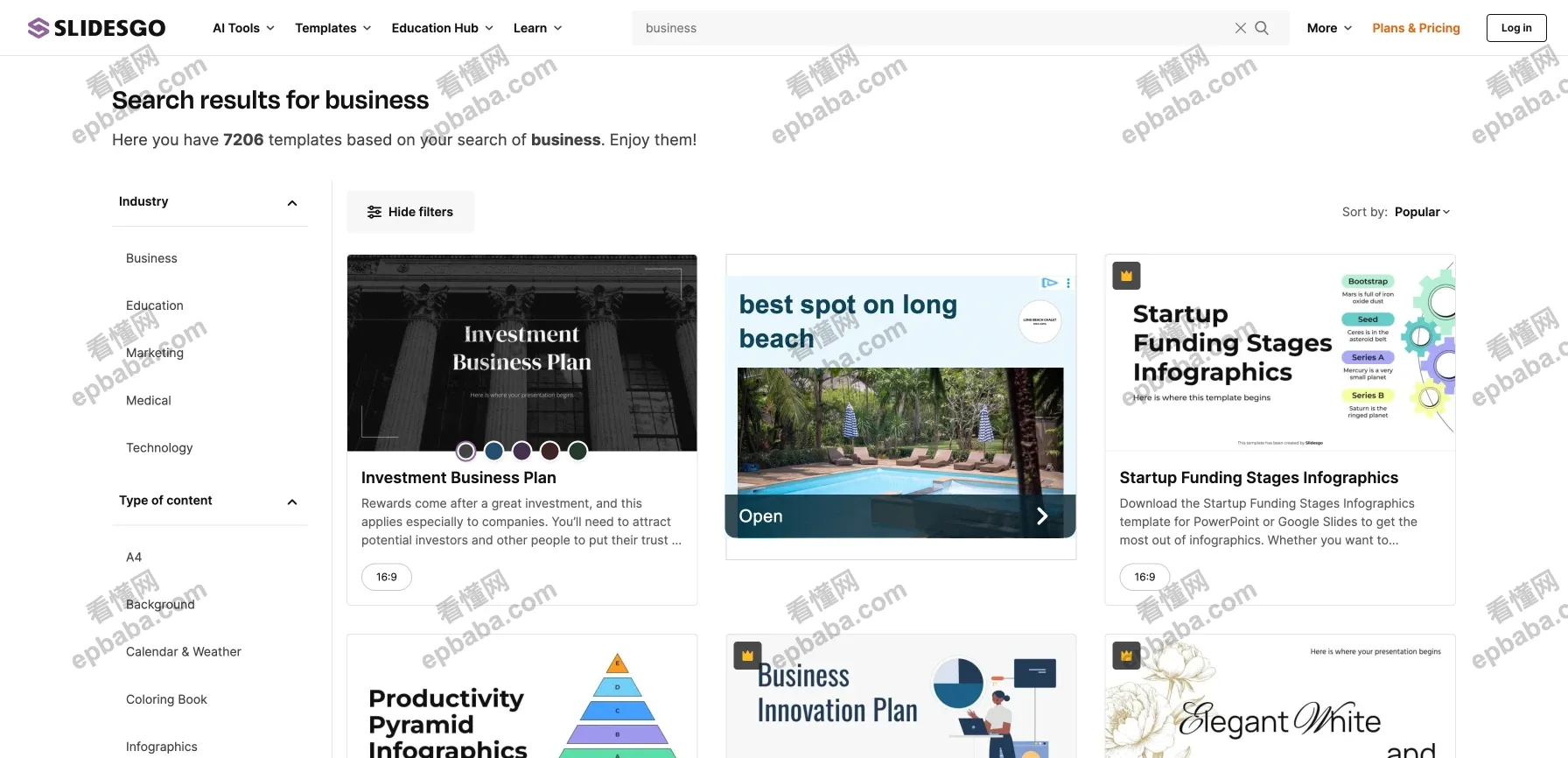Open the Investment Business Plan thumbnail
The height and width of the screenshot is (758, 1568).
[521, 352]
